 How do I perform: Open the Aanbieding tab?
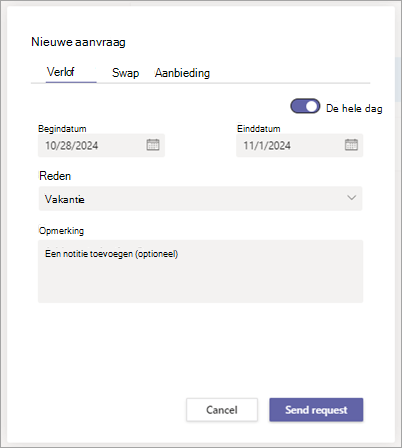click(182, 73)
